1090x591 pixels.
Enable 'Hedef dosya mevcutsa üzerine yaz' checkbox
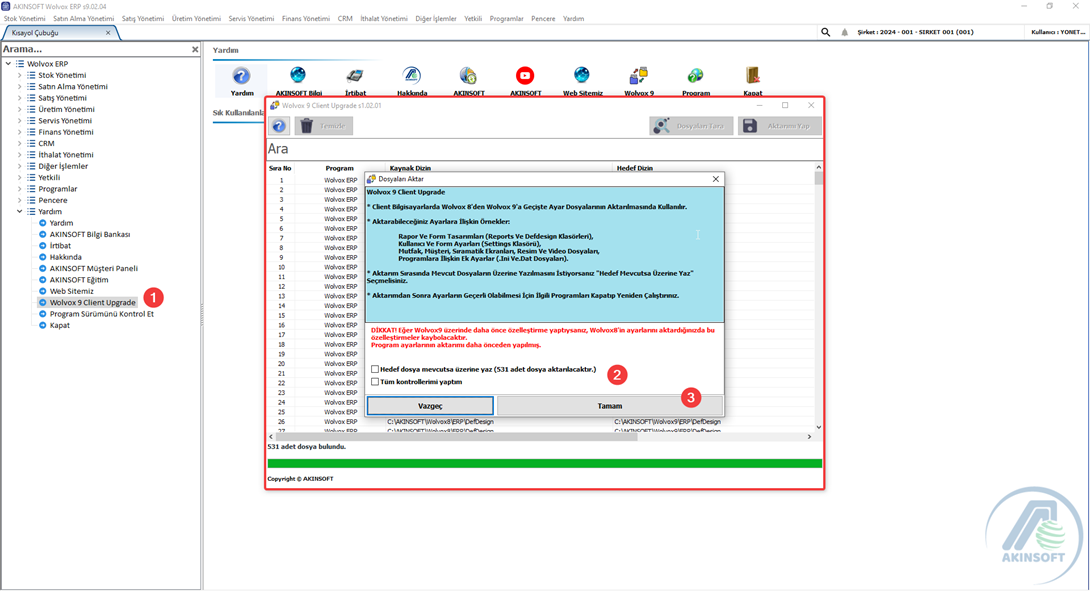point(375,369)
